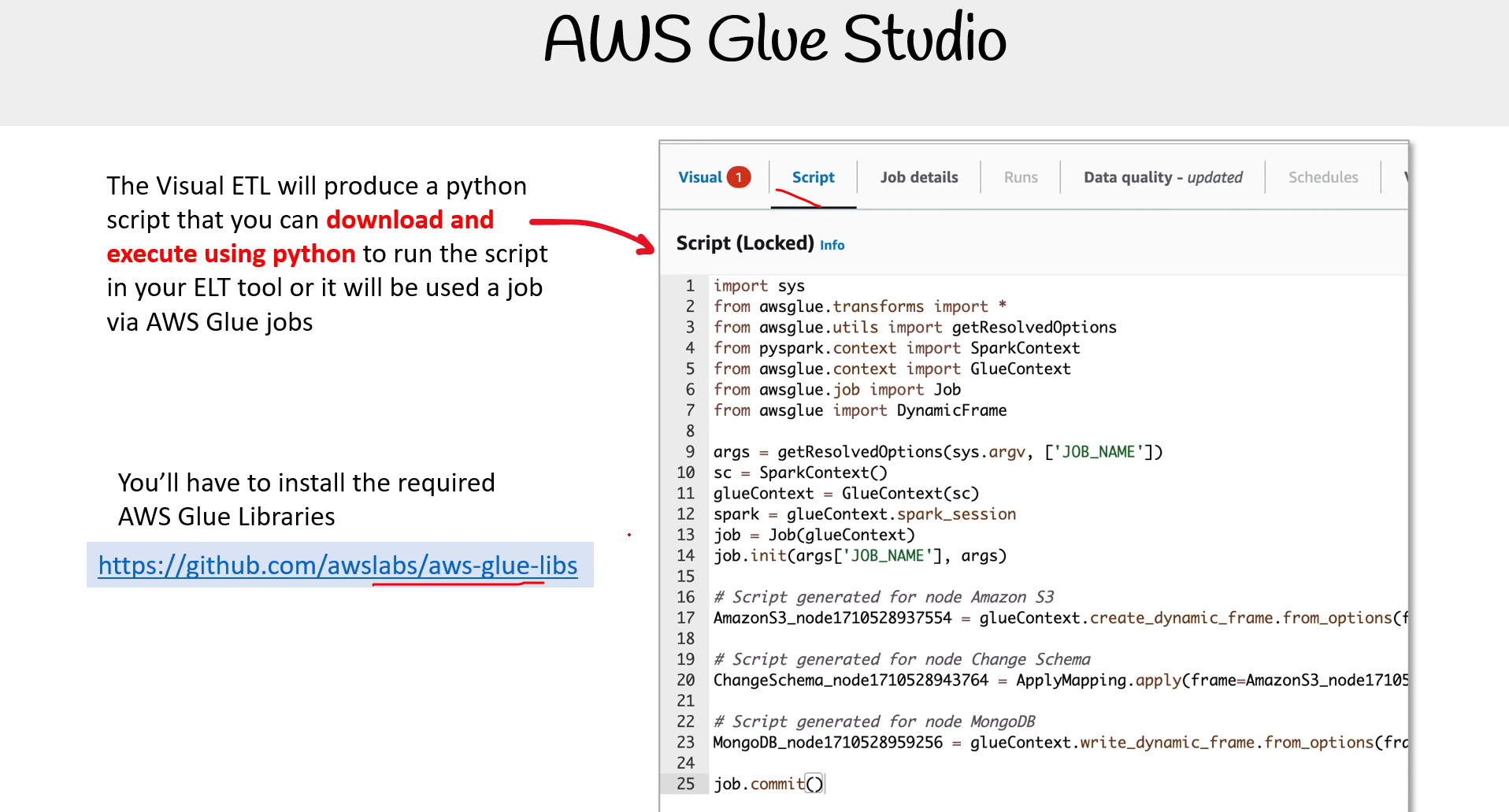This screenshot has width=1509, height=812.
Task: Click the 'glueContext = GlueContext(sc)' line
Action: click(846, 493)
